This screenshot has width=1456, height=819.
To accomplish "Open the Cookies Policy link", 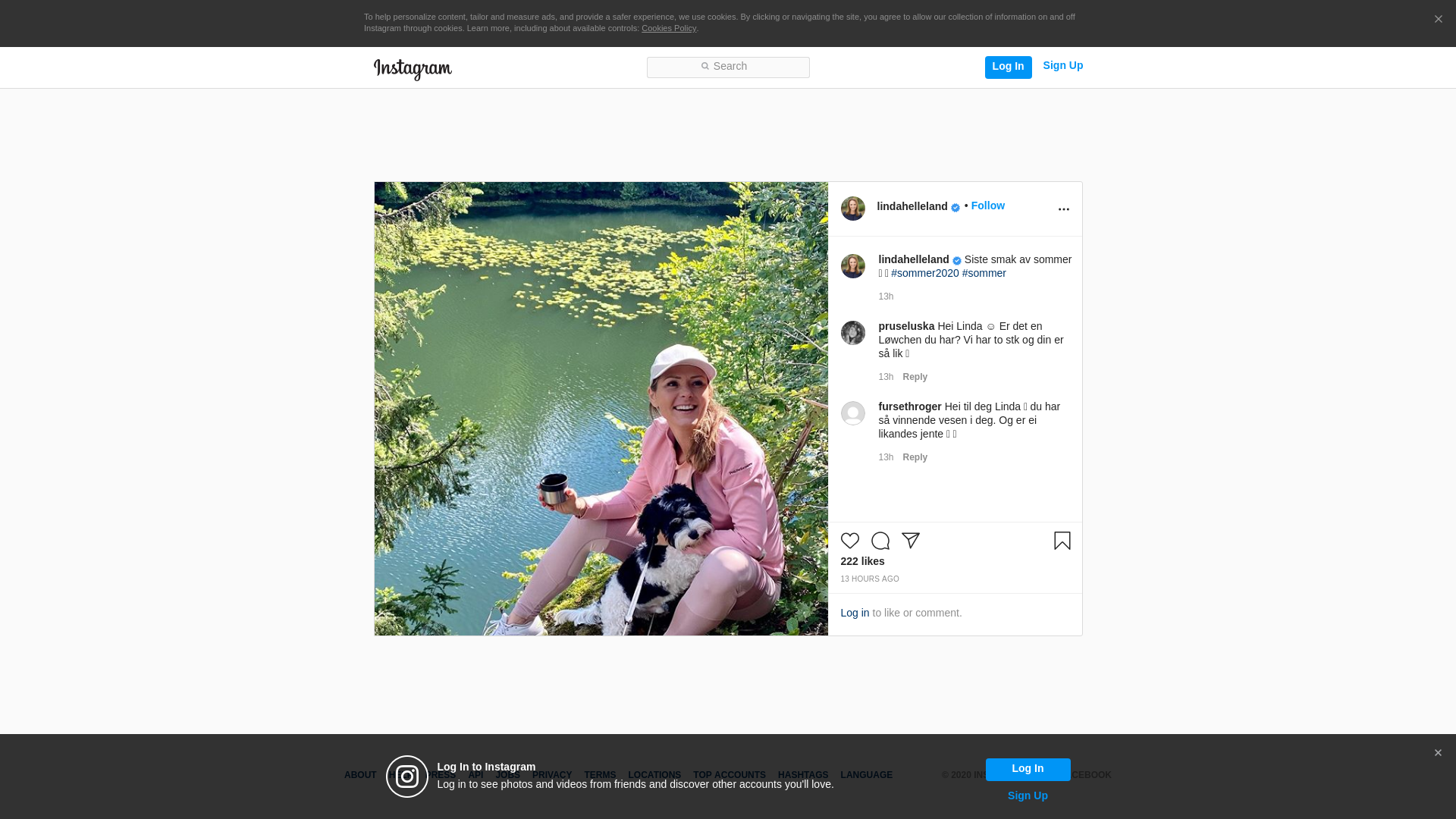I will coord(668,28).
